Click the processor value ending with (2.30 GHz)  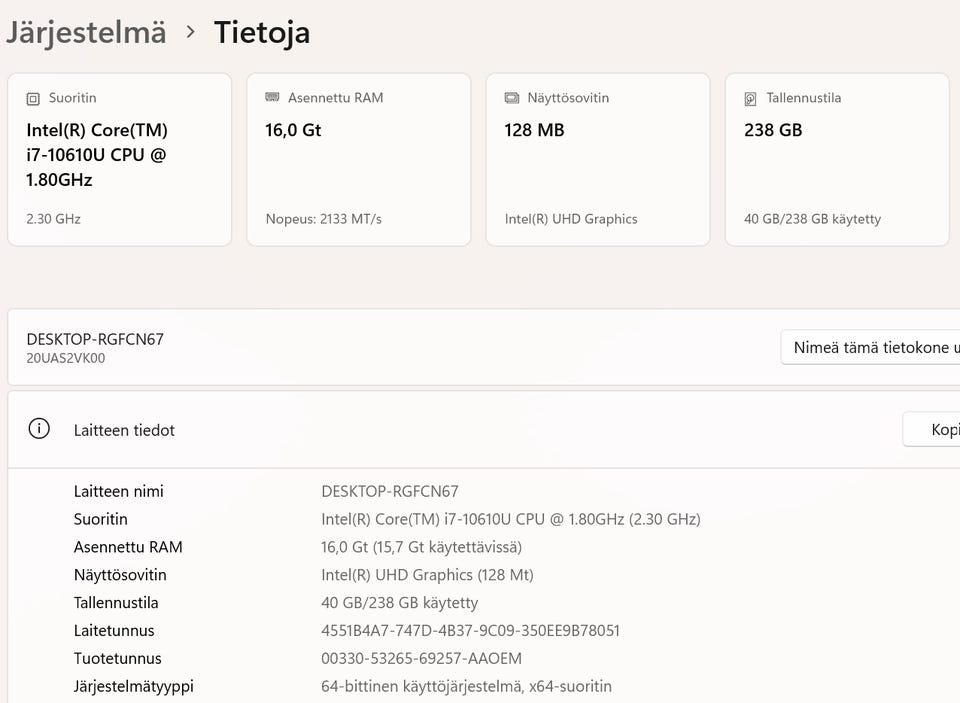pyautogui.click(x=511, y=519)
